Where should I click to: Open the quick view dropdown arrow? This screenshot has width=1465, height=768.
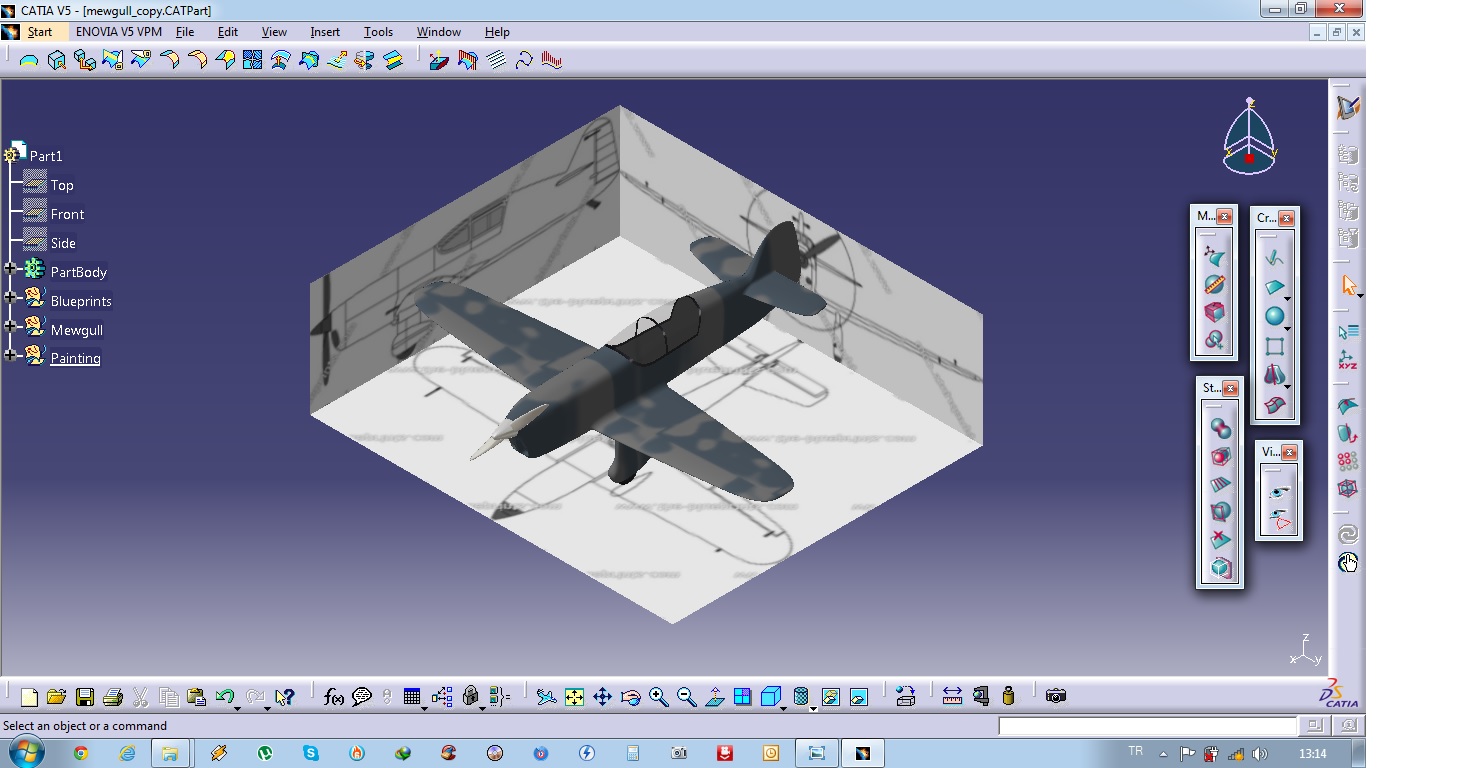pos(783,708)
